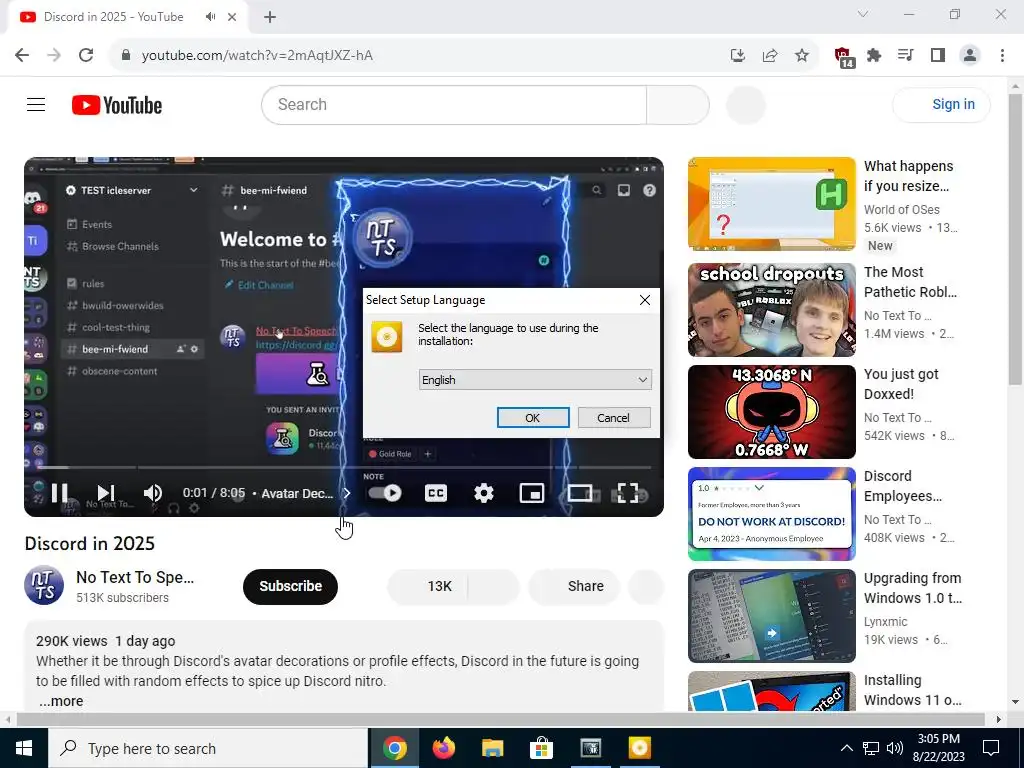1024x768 pixels.
Task: Open the tab search chevron
Action: 863,14
